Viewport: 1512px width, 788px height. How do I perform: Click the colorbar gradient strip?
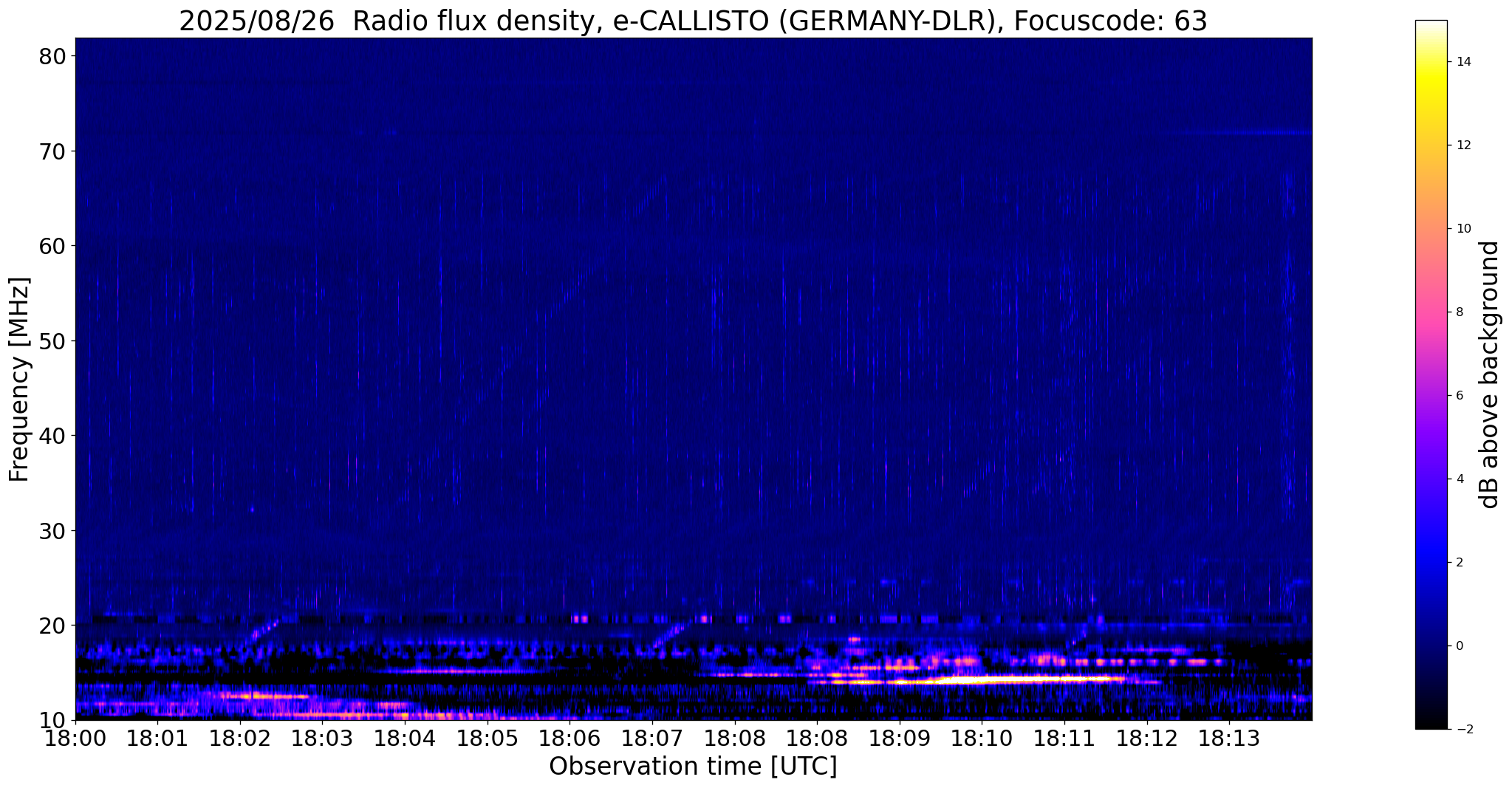(x=1431, y=374)
